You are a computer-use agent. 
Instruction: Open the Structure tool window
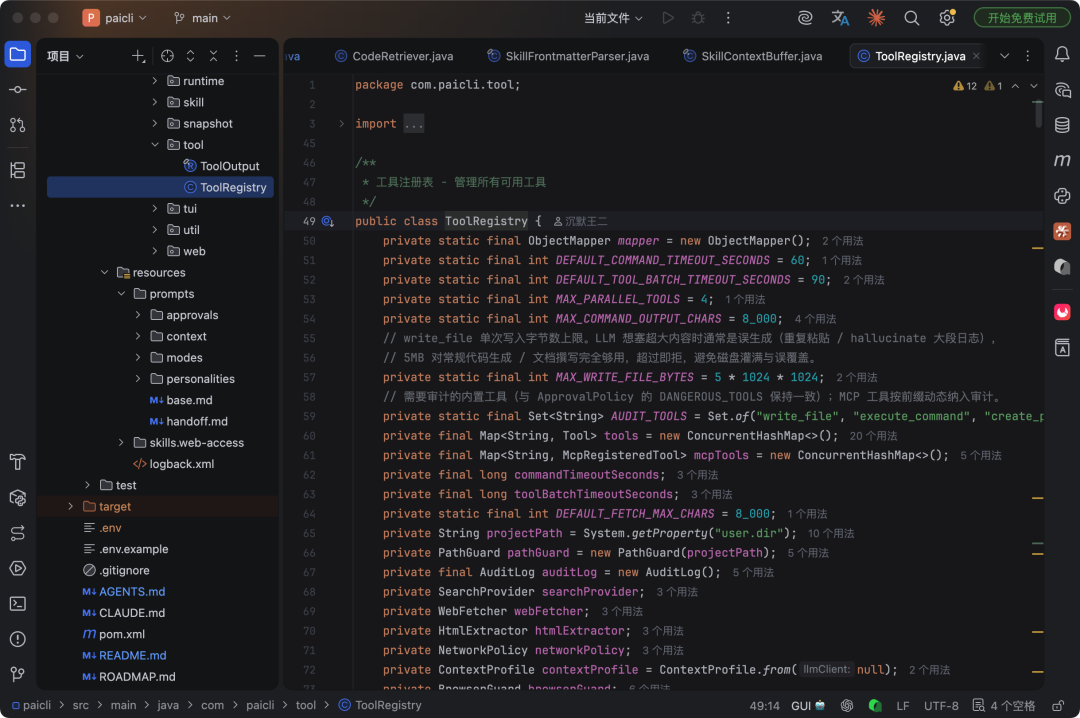coord(18,170)
